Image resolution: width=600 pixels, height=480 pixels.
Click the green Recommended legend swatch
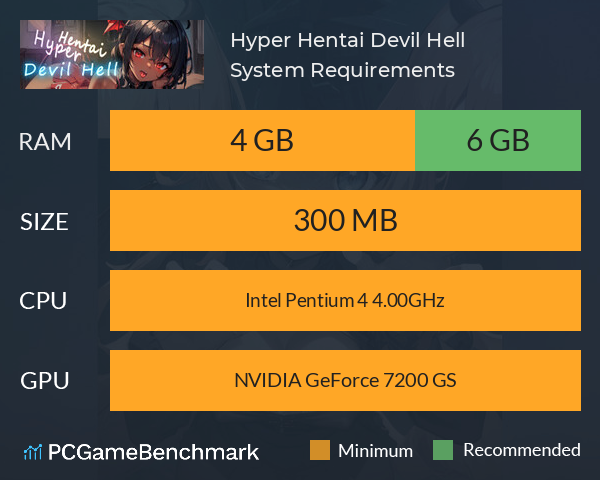point(443,450)
